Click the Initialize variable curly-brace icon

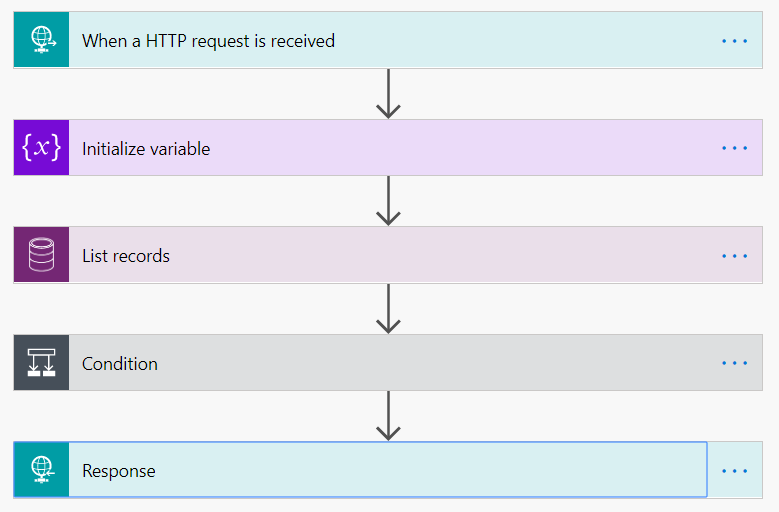point(41,147)
